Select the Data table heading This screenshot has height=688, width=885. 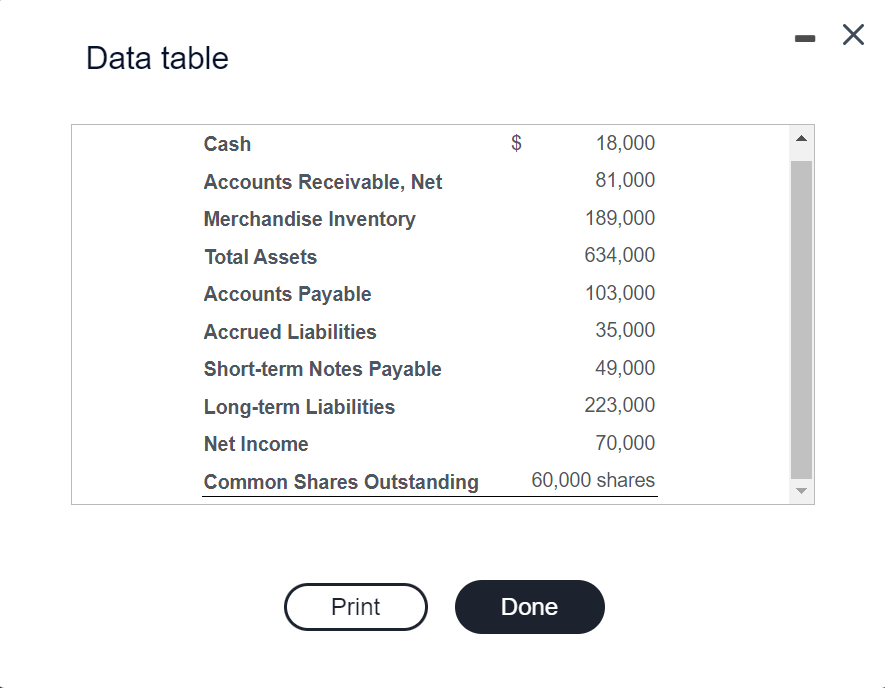(x=157, y=58)
